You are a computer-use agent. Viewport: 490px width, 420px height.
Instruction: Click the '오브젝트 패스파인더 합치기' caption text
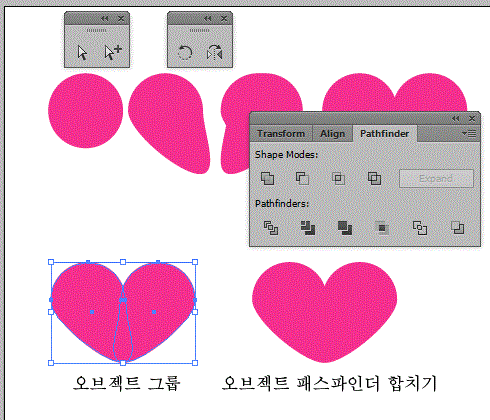tap(329, 383)
